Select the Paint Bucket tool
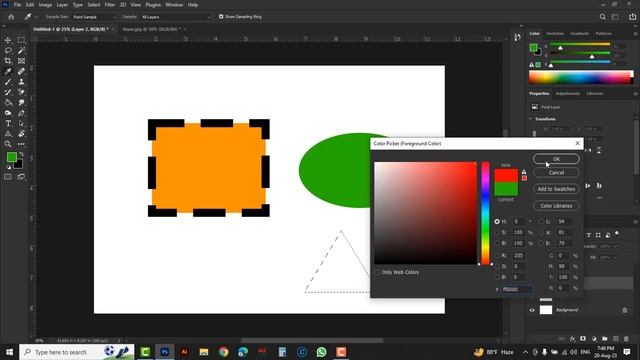The height and width of the screenshot is (360, 640). tap(8, 102)
